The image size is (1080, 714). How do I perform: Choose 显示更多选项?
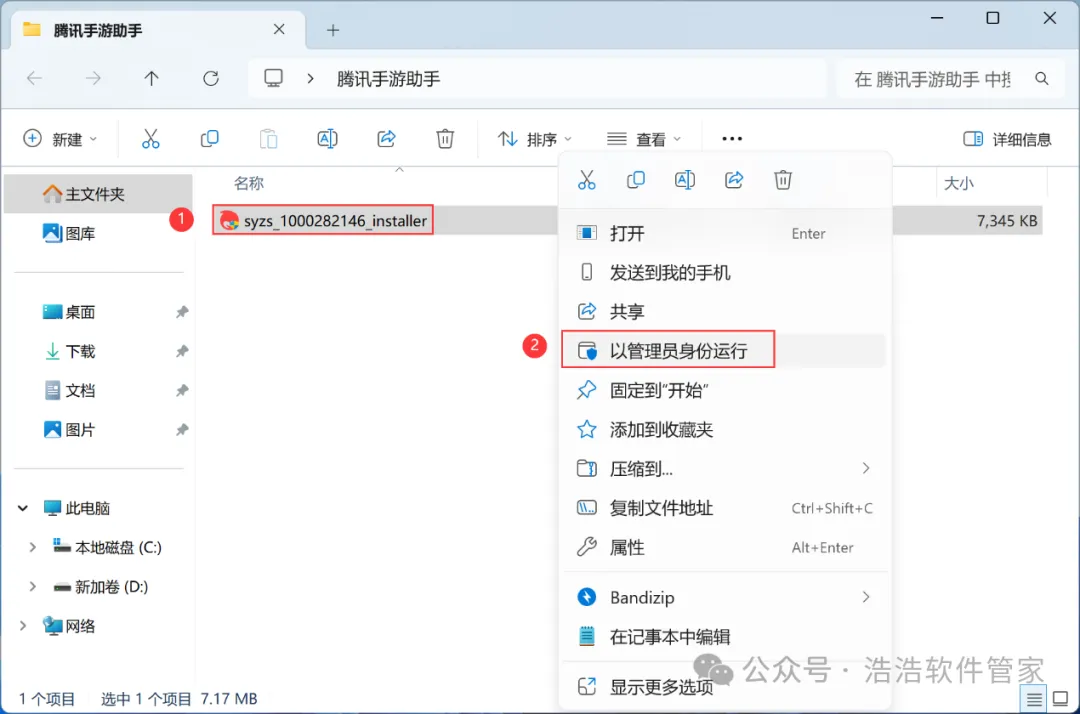coord(725,687)
